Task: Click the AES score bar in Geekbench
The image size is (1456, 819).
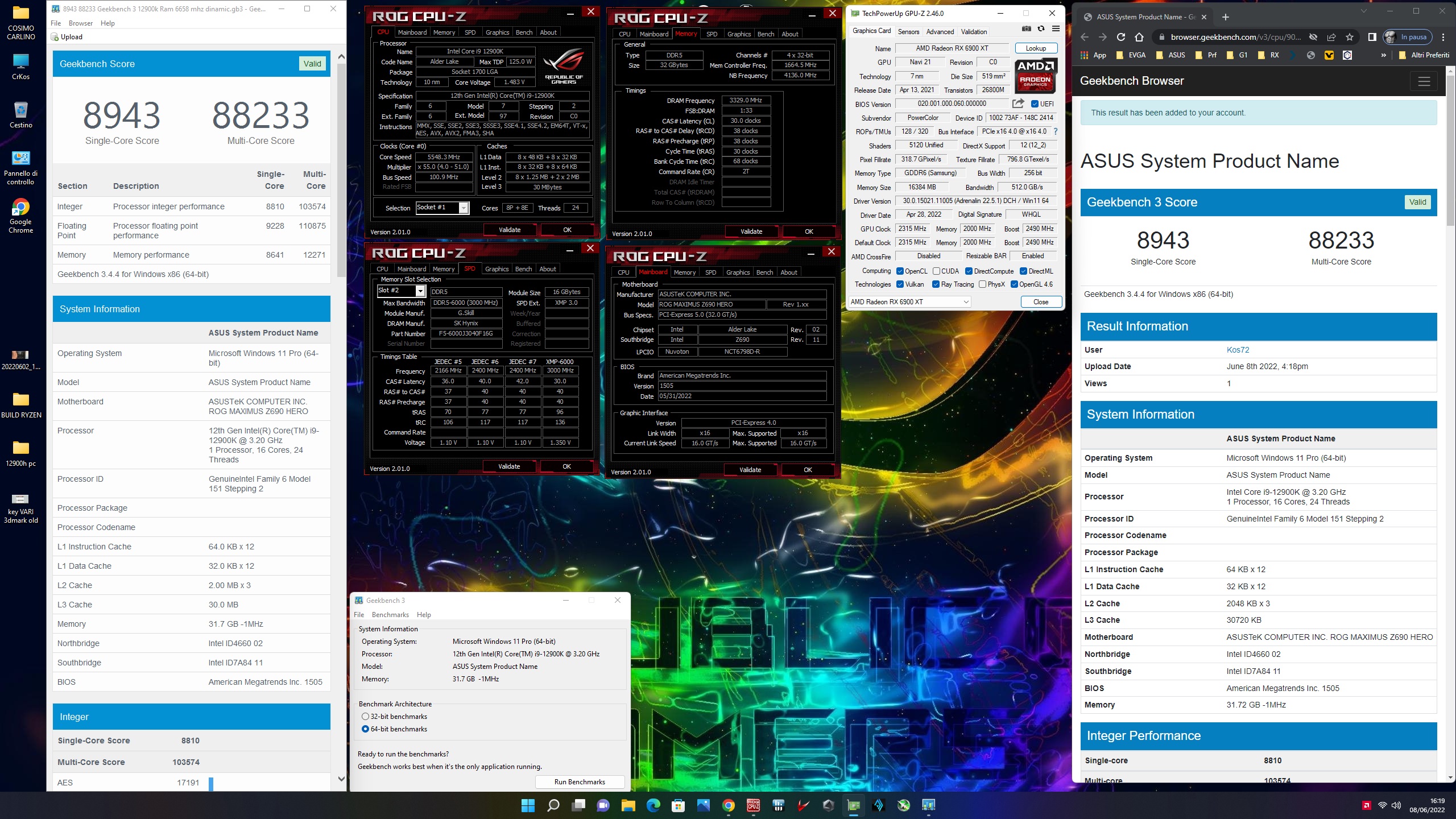Action: tap(211, 783)
